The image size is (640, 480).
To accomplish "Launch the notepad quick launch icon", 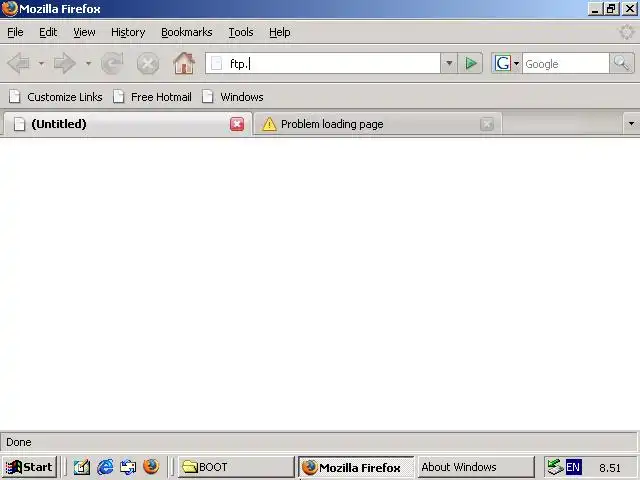I will point(82,467).
